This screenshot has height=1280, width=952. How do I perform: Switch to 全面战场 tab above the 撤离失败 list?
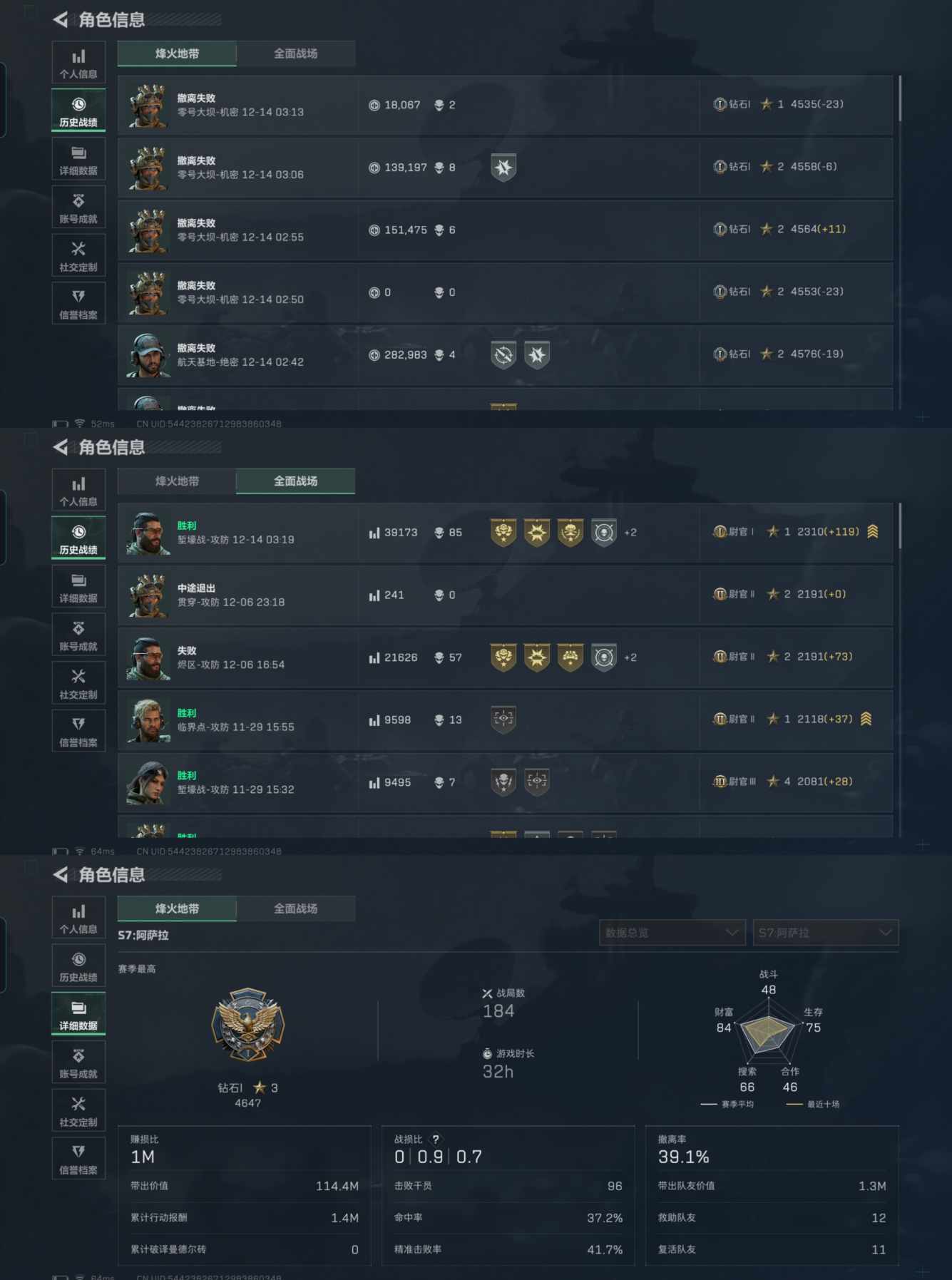click(295, 53)
